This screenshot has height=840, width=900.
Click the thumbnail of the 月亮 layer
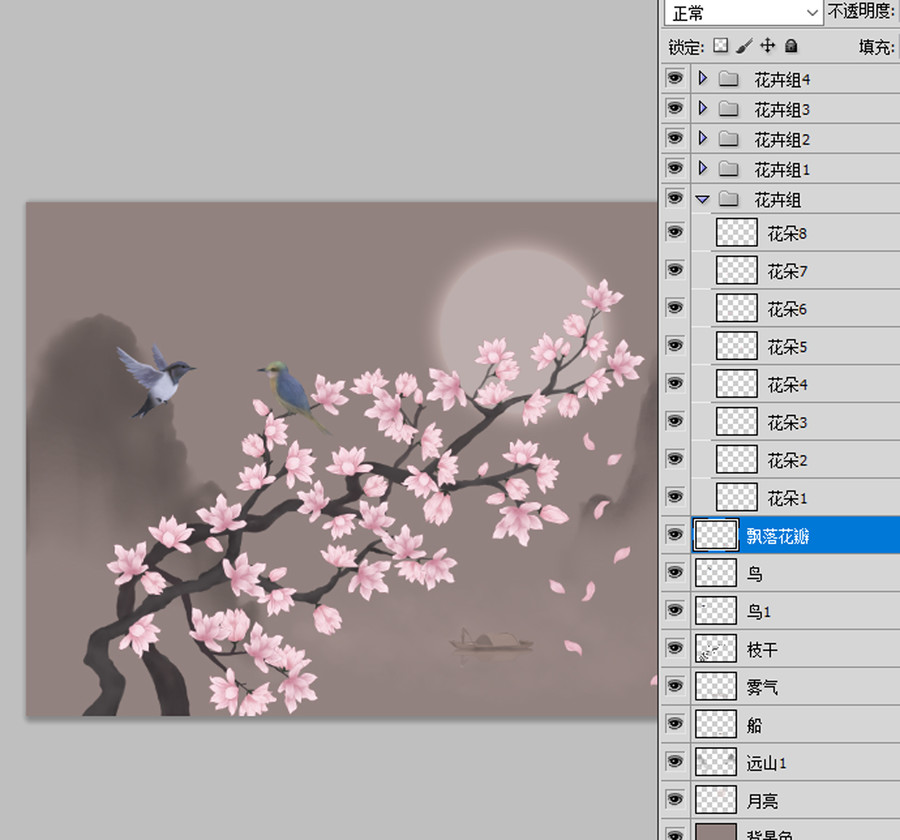pyautogui.click(x=716, y=800)
